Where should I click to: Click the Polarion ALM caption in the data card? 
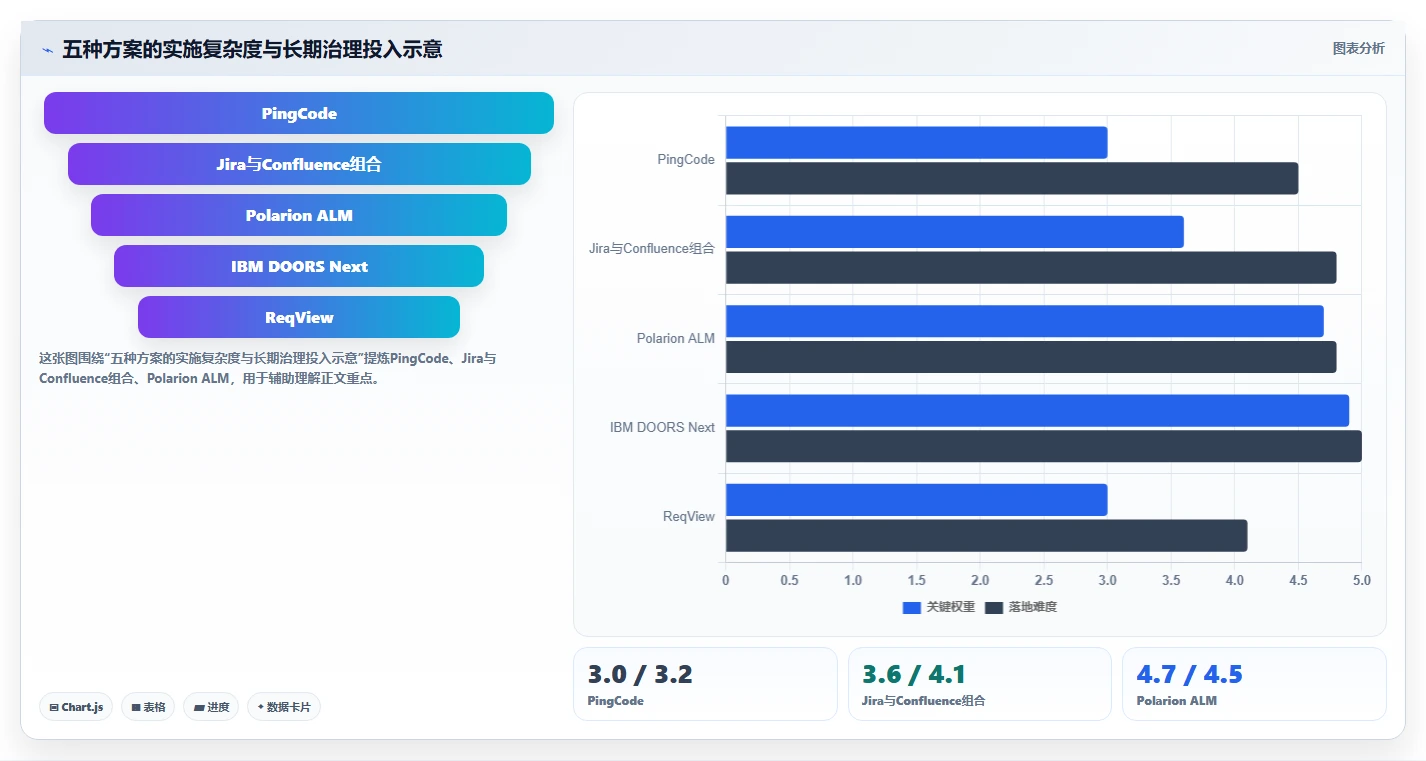(x=1177, y=701)
